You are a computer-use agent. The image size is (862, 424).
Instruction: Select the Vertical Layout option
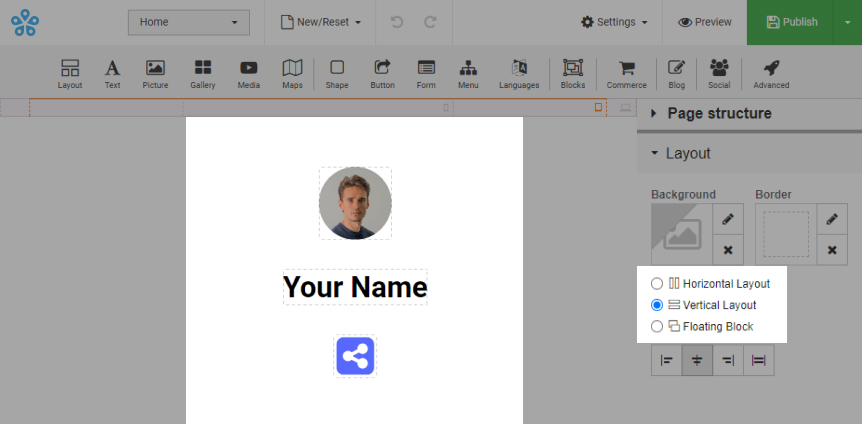click(657, 305)
